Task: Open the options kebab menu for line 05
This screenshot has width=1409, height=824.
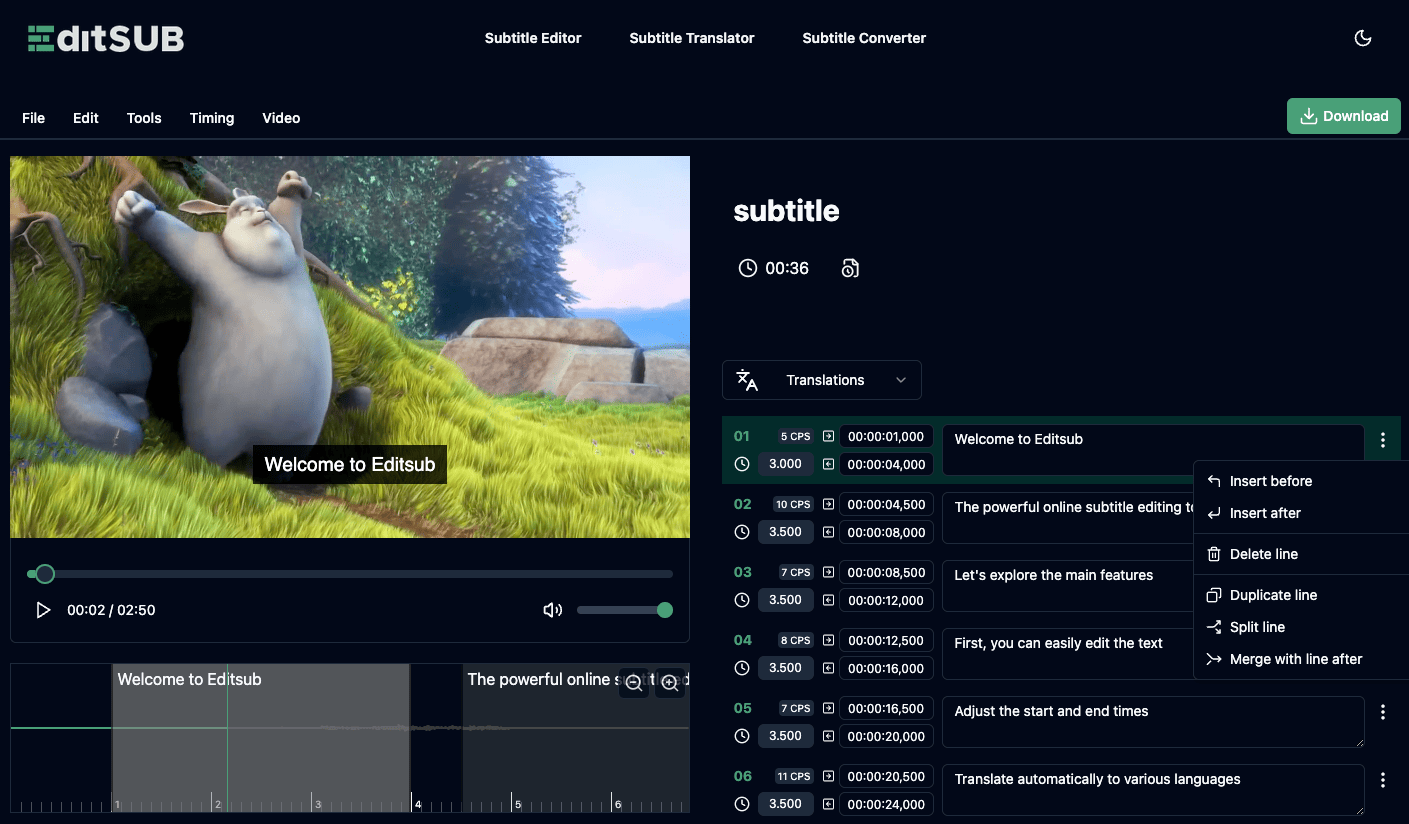Action: (1383, 711)
